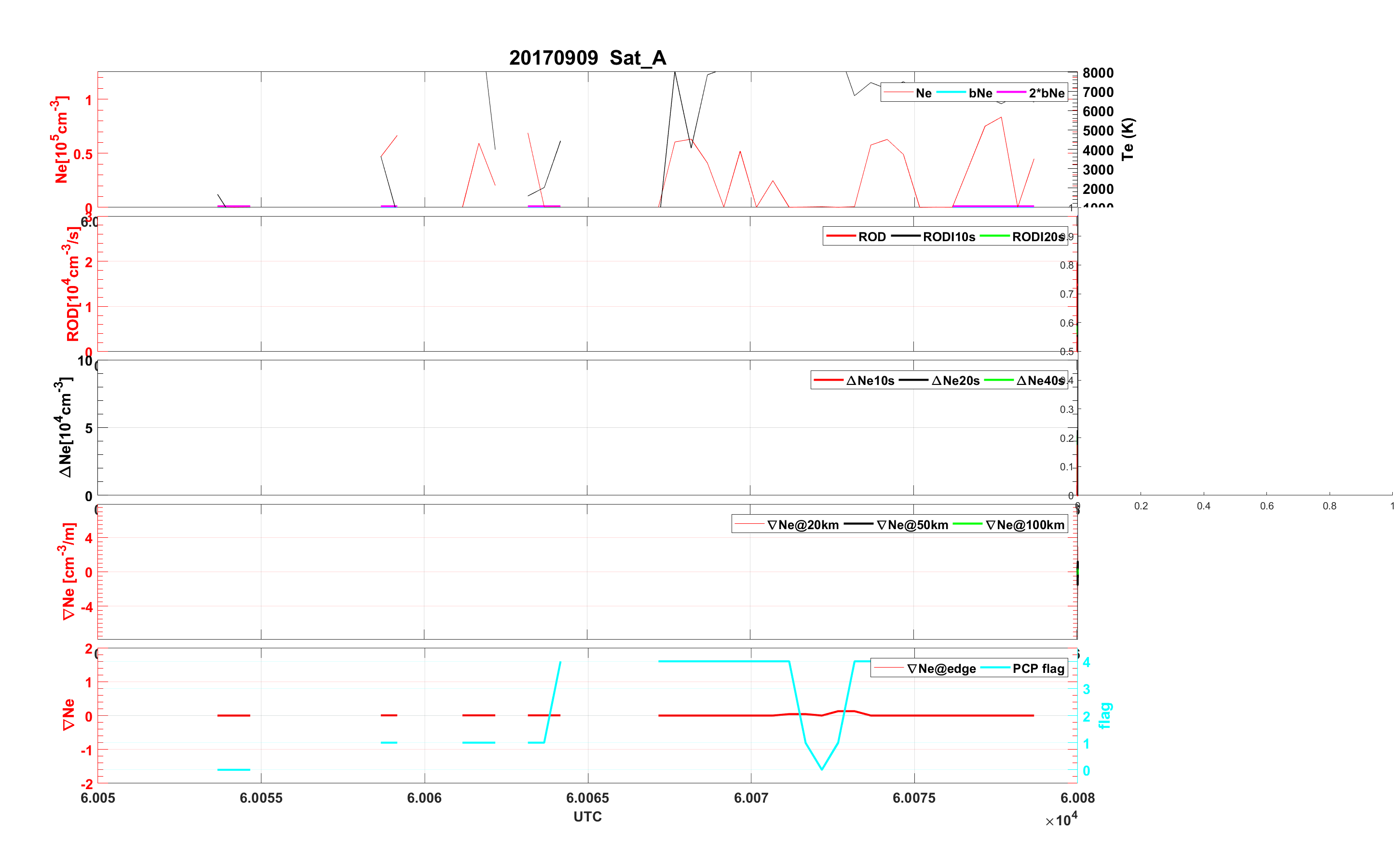Click the ROD y-axis label
This screenshot has width=1400, height=847.
72,284
